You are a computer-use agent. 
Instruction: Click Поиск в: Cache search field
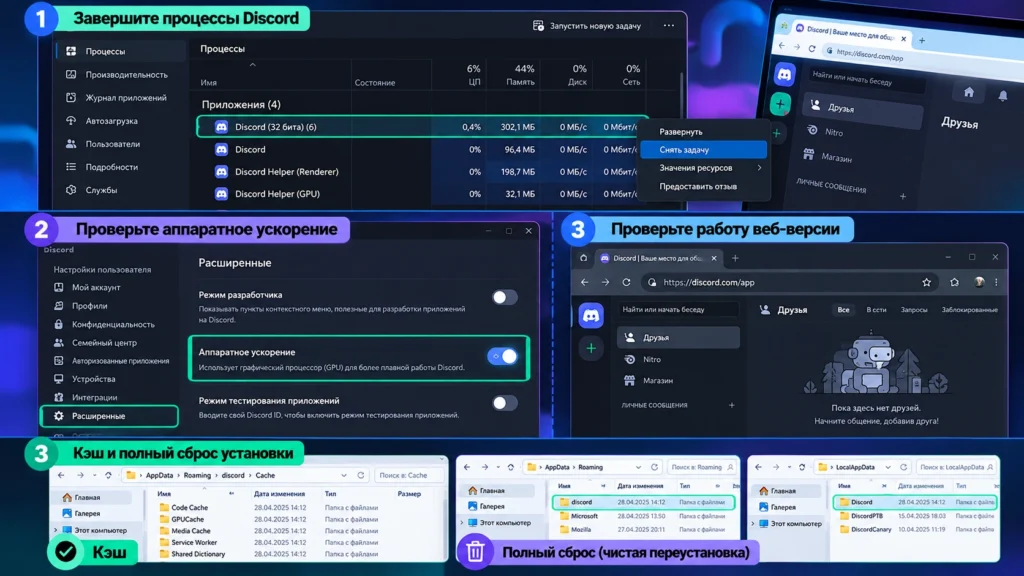tap(408, 475)
